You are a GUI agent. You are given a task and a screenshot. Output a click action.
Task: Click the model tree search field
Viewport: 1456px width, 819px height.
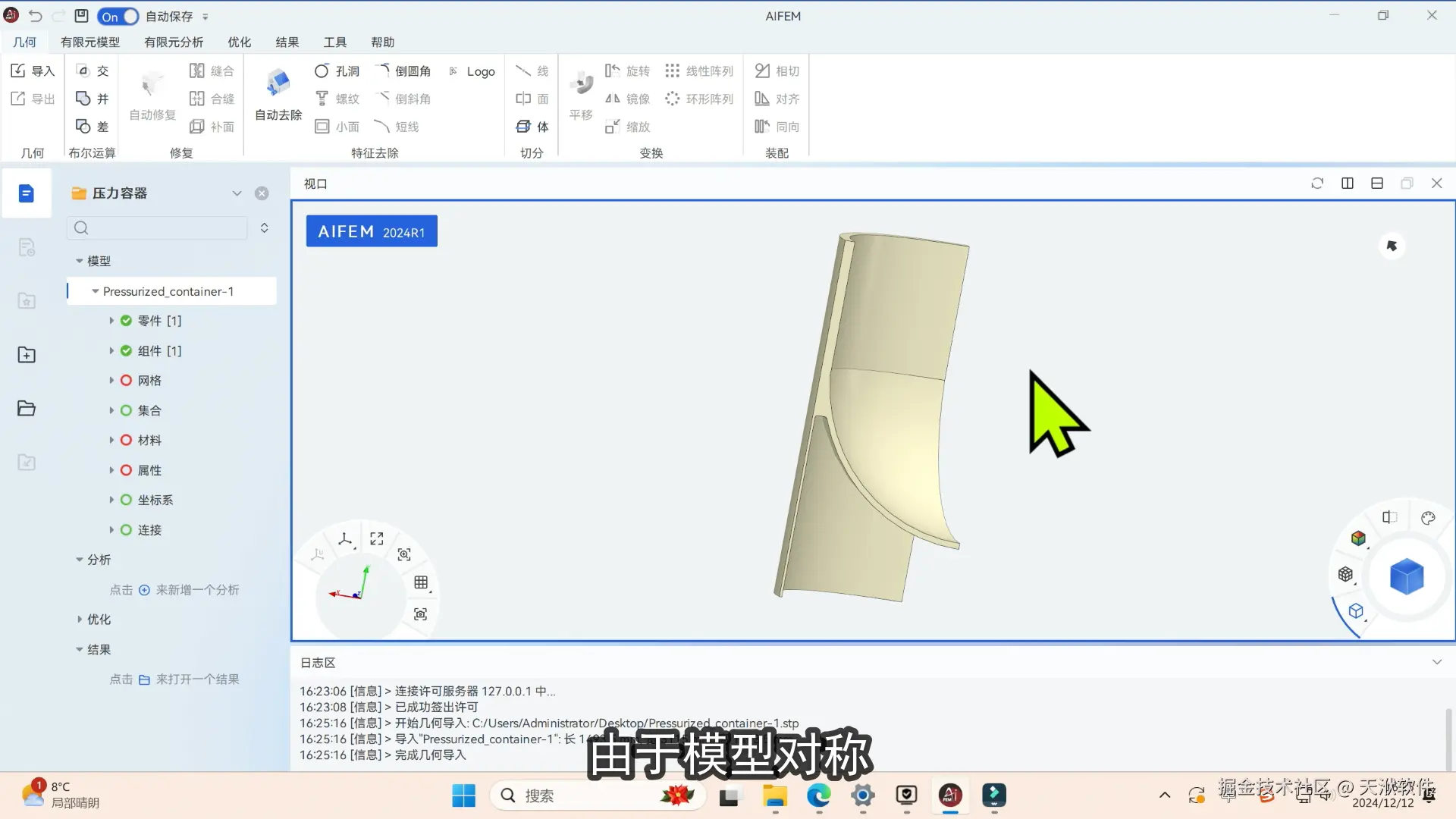pyautogui.click(x=163, y=227)
